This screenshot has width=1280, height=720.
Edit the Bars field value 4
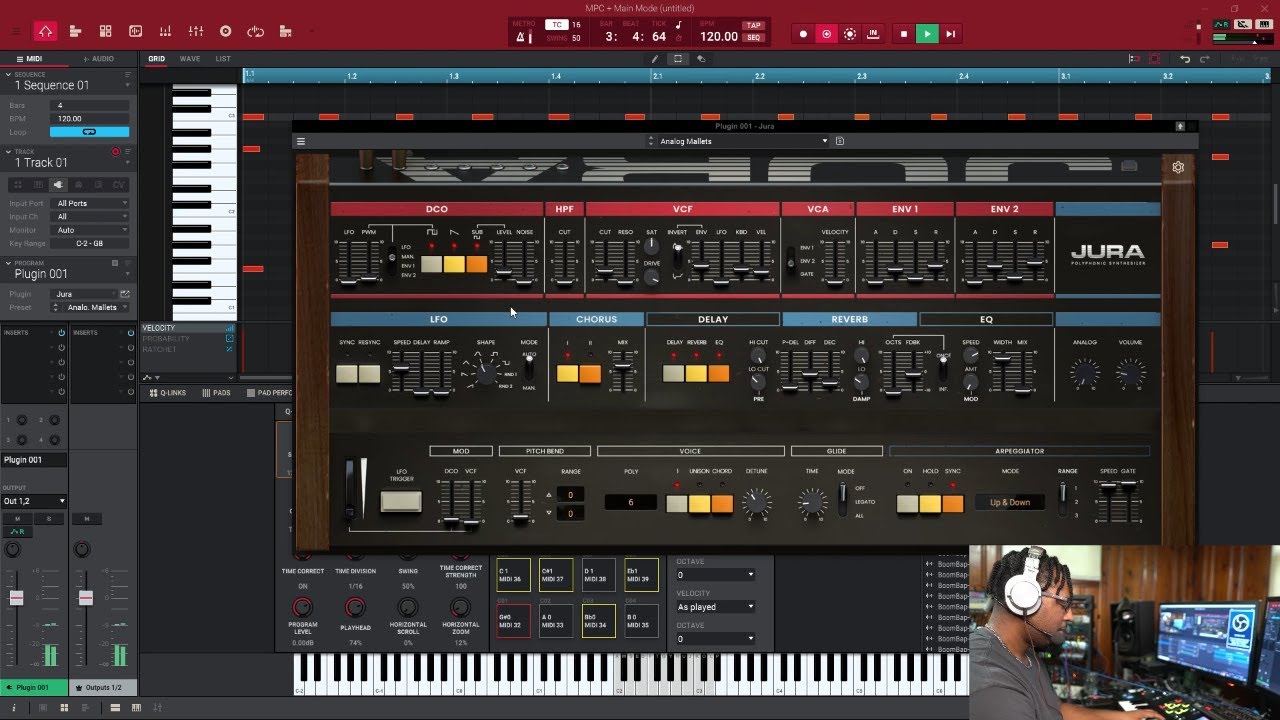point(90,105)
